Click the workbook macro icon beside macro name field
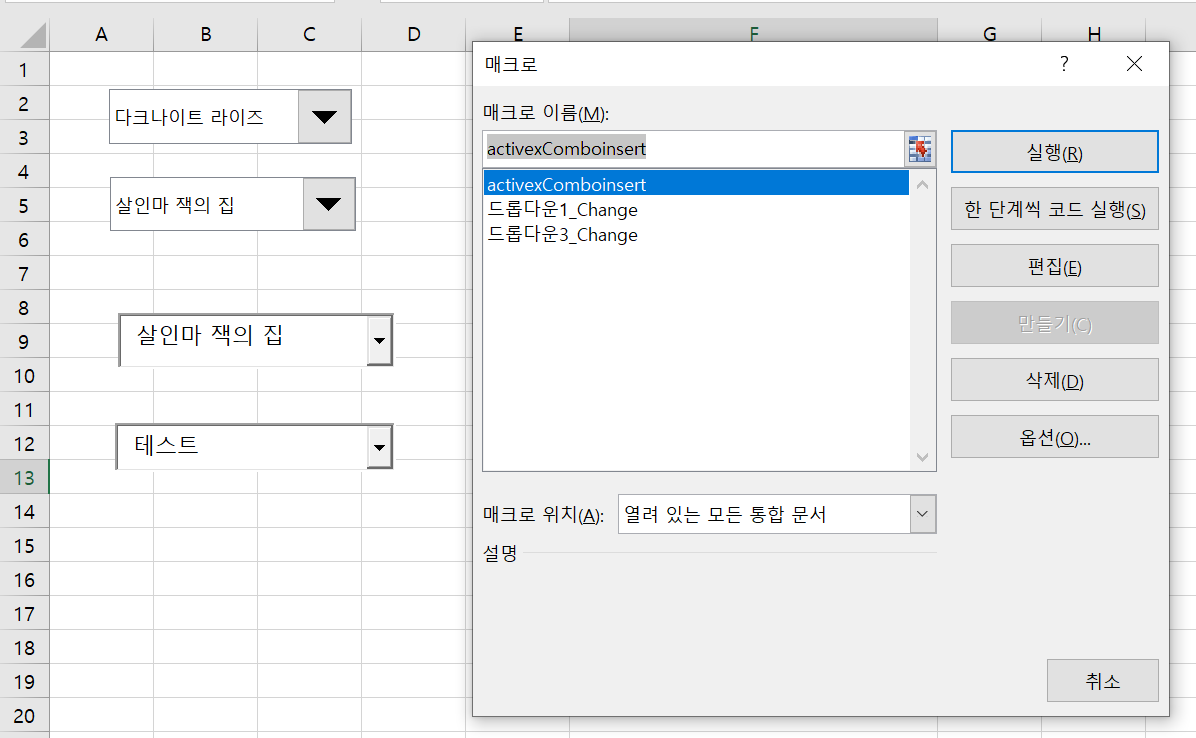The image size is (1196, 738). (x=920, y=148)
